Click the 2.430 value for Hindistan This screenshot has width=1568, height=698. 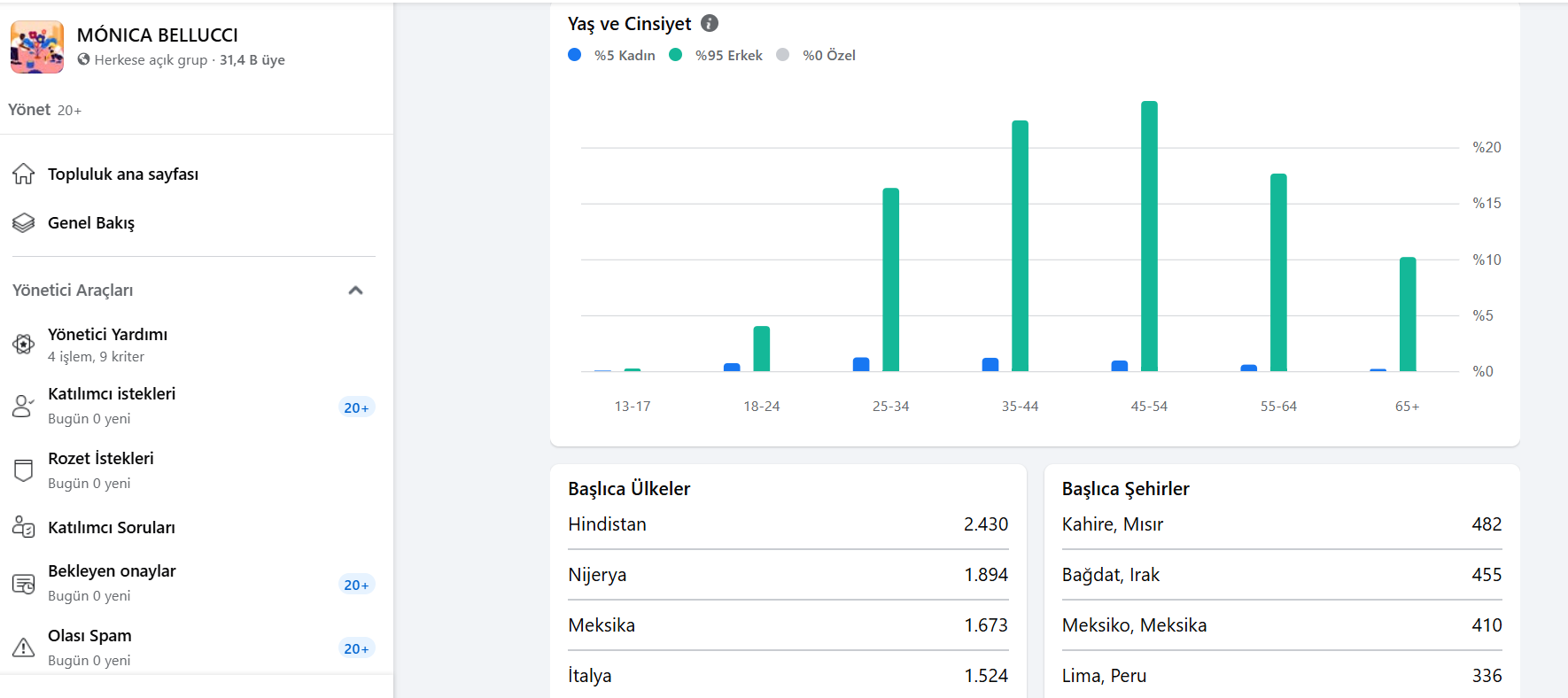click(986, 524)
